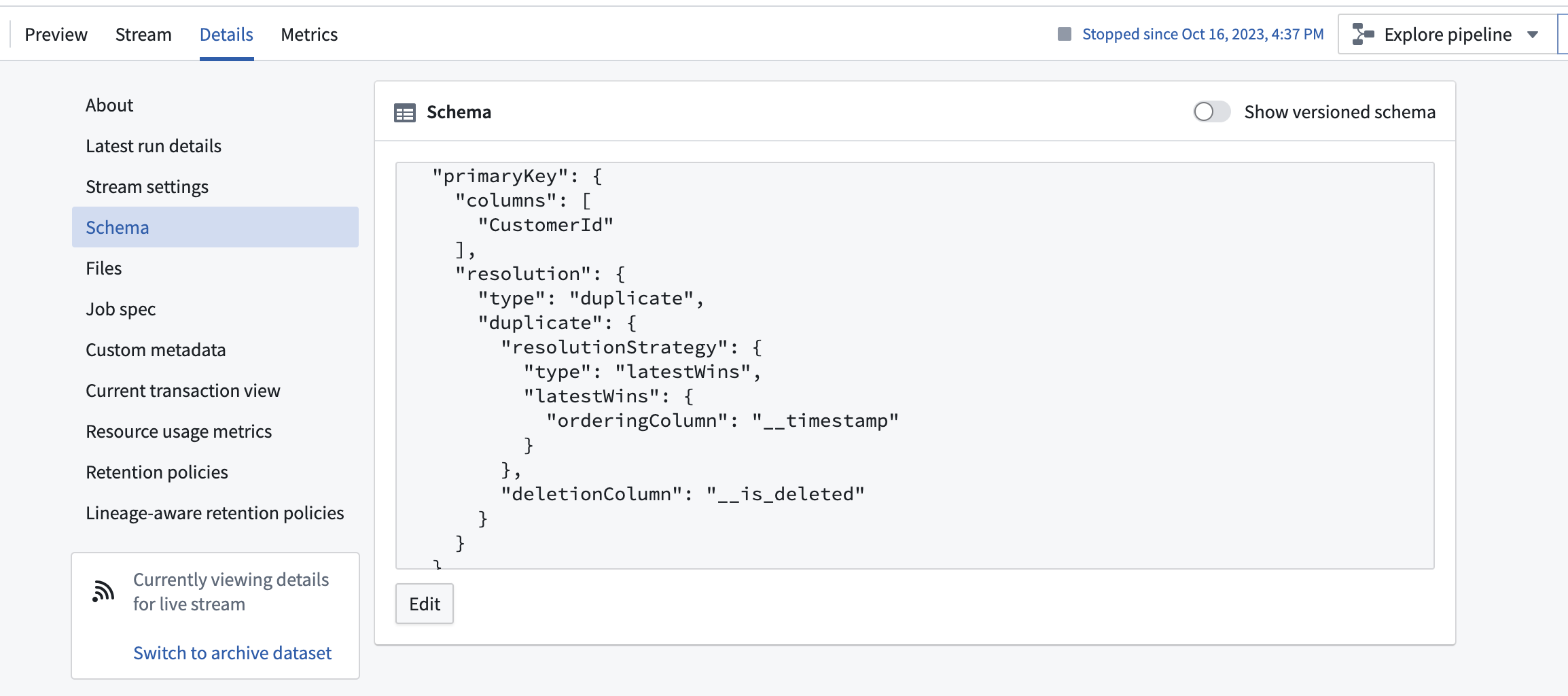This screenshot has height=696, width=1568.
Task: Click Currently viewing details for live stream text
Action: [231, 591]
